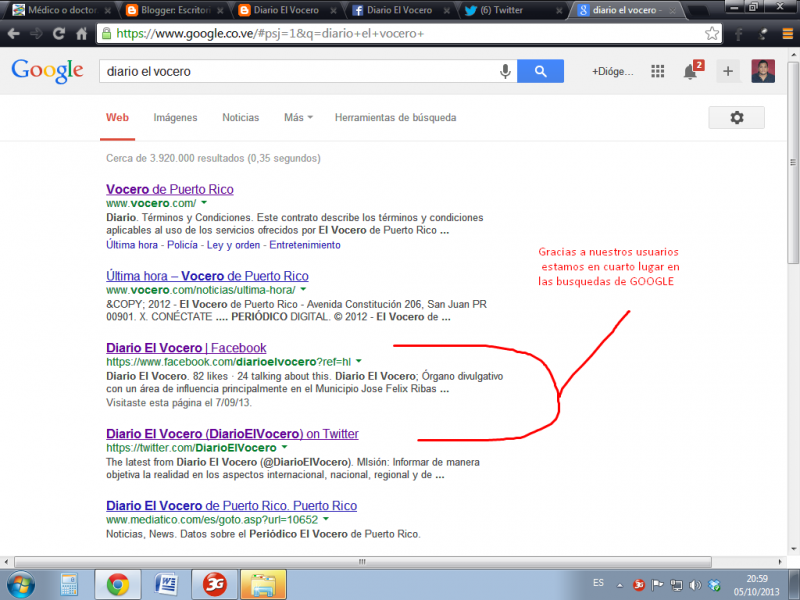
Task: Click the ES language indicator in tray
Action: tap(598, 583)
